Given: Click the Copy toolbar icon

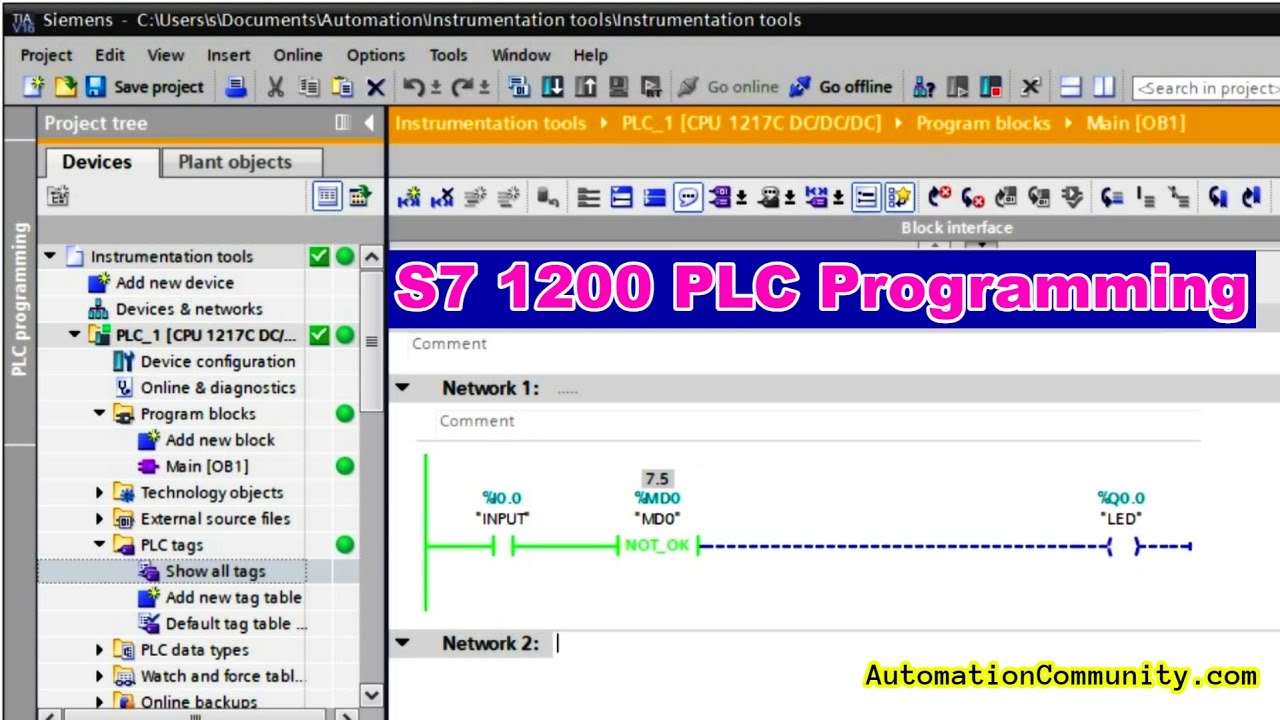Looking at the screenshot, I should point(309,87).
